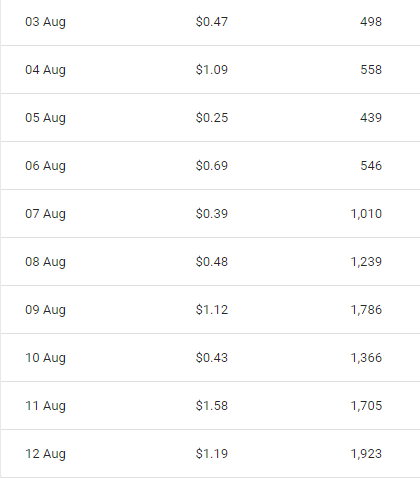This screenshot has width=420, height=478.
Task: Click the $0.48 amount for 08 Aug
Action: (212, 262)
